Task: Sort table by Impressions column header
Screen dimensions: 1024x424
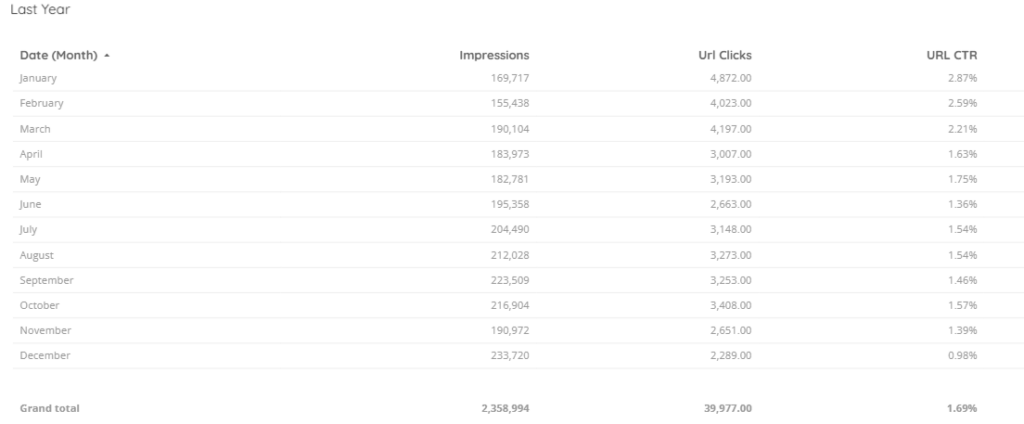Action: pyautogui.click(x=494, y=55)
